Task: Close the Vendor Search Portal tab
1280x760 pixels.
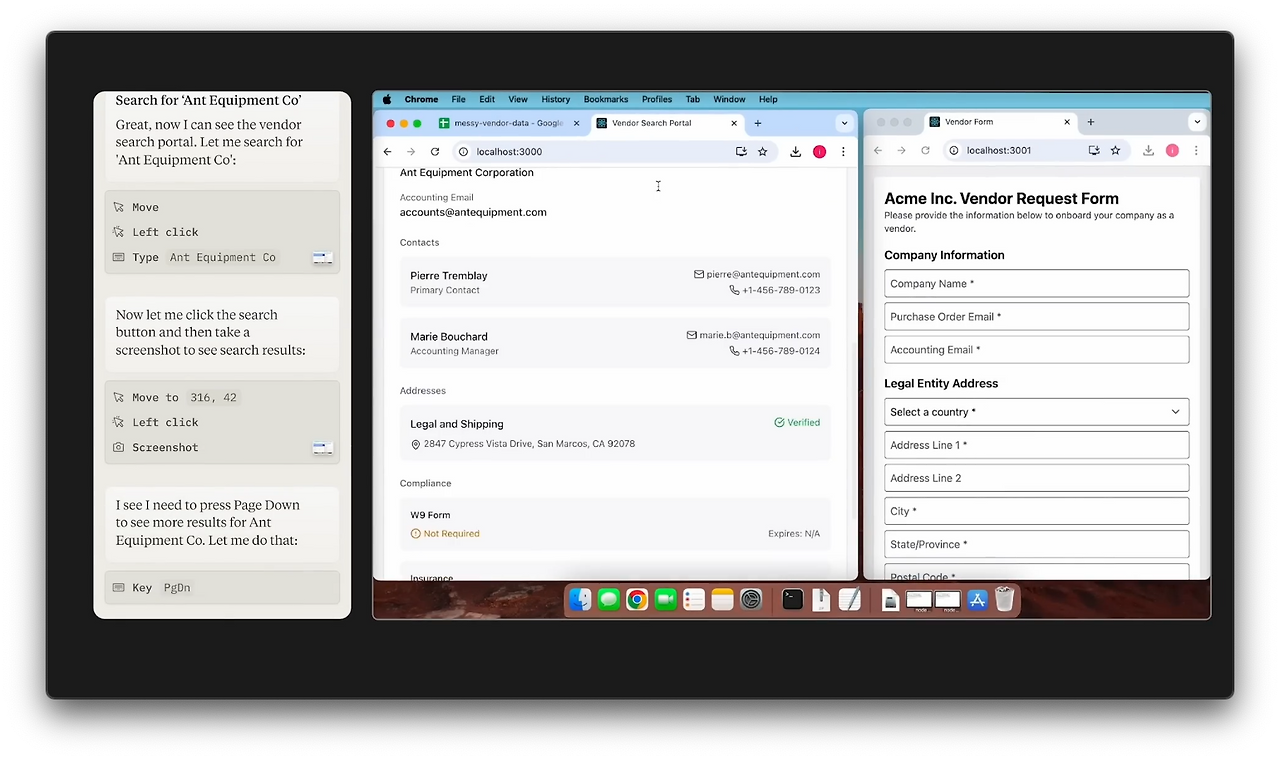Action: coord(734,123)
